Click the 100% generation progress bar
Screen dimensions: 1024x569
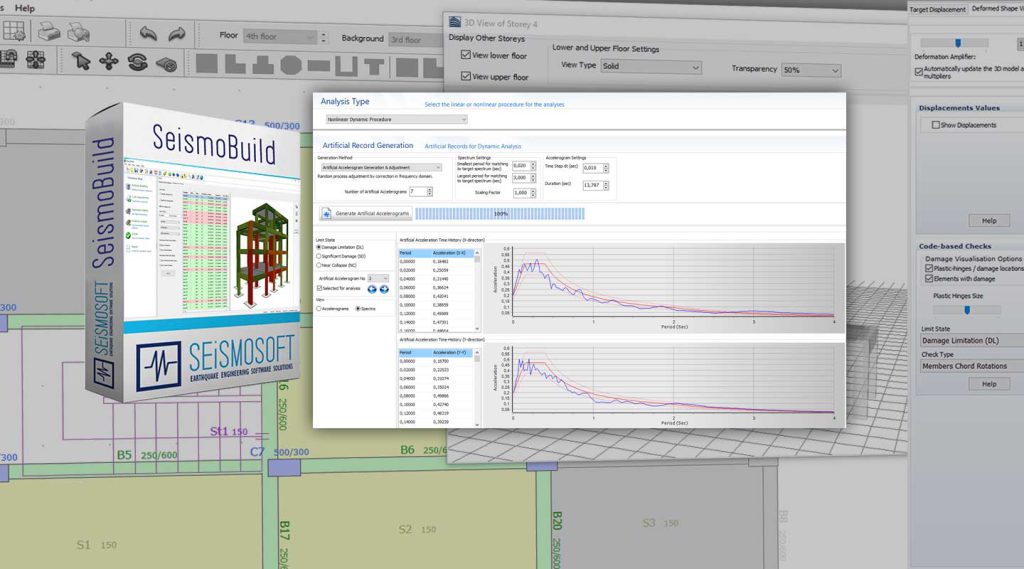click(x=500, y=214)
